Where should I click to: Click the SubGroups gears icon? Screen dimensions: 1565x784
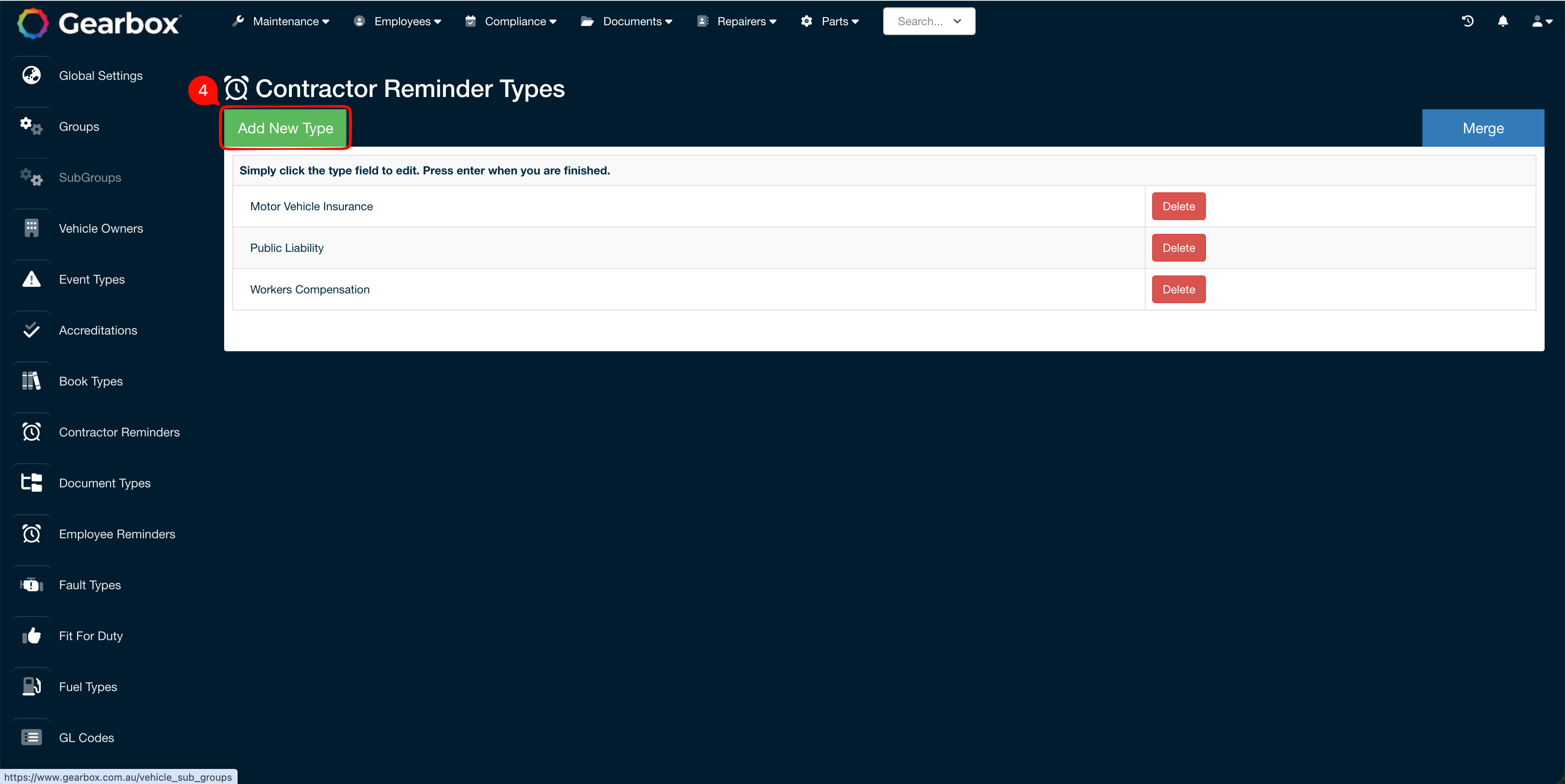32,177
